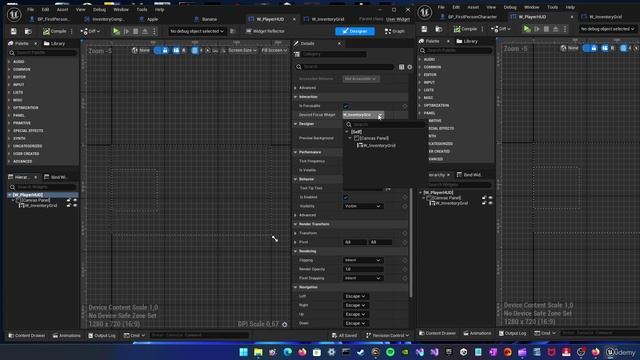The image size is (640, 360).
Task: Switch to Designer mode in left window
Action: pos(355,31)
